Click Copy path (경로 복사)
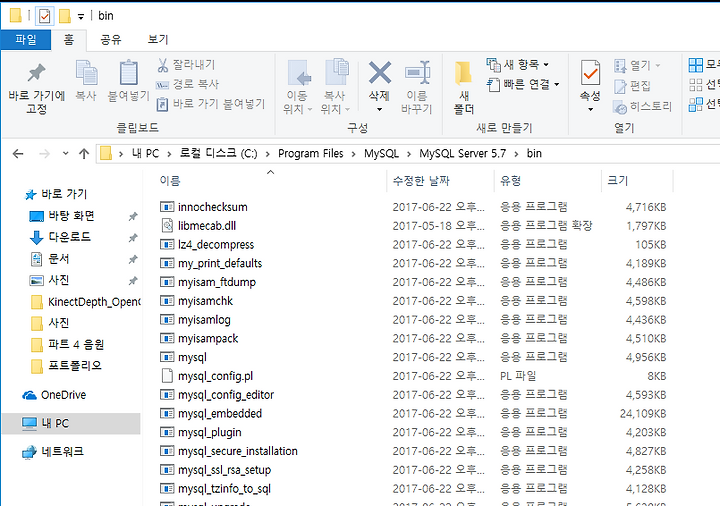This screenshot has width=720, height=506. [188, 84]
